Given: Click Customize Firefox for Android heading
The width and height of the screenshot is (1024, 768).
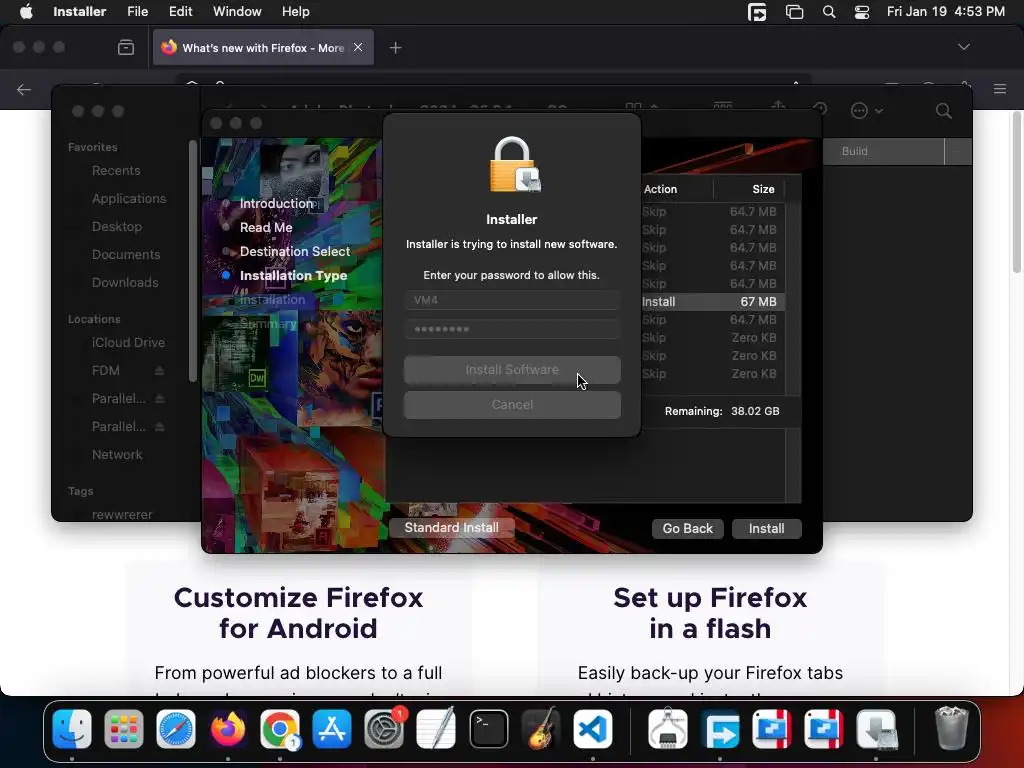Looking at the screenshot, I should pyautogui.click(x=298, y=613).
